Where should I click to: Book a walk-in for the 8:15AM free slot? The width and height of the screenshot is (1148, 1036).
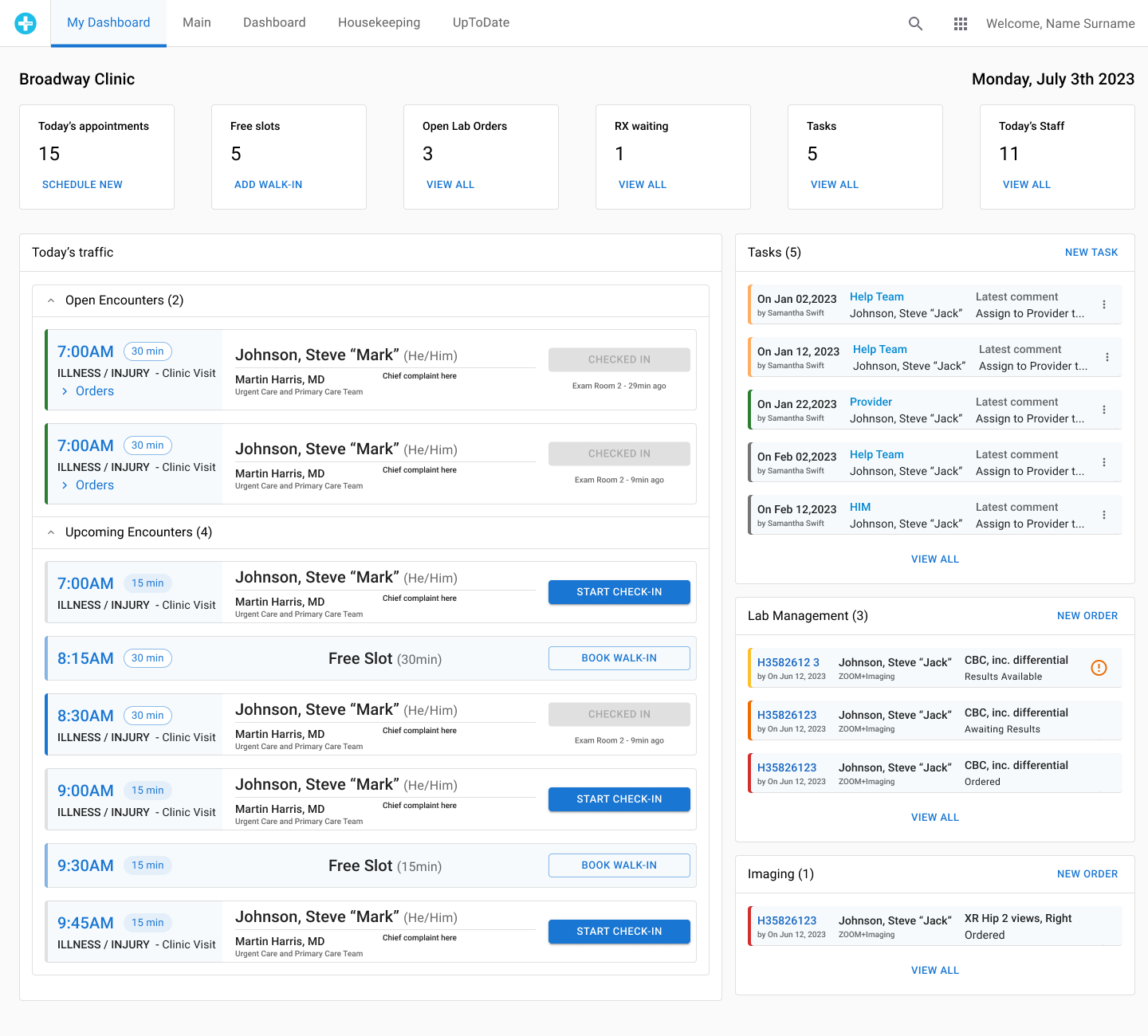click(x=619, y=658)
